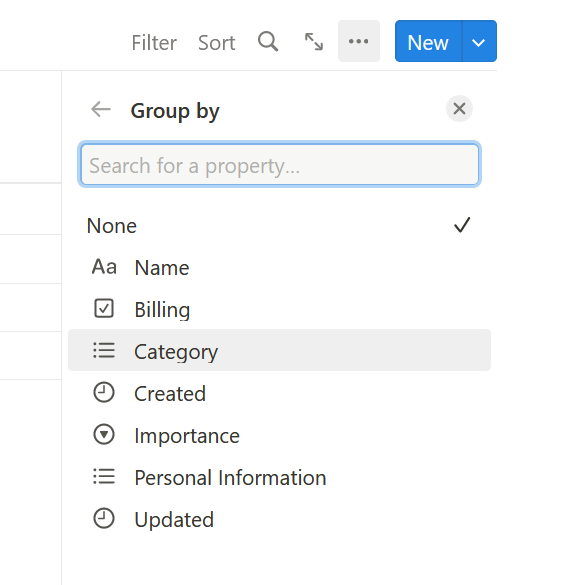
Task: Click the checkbox icon beside Billing
Action: (x=104, y=309)
